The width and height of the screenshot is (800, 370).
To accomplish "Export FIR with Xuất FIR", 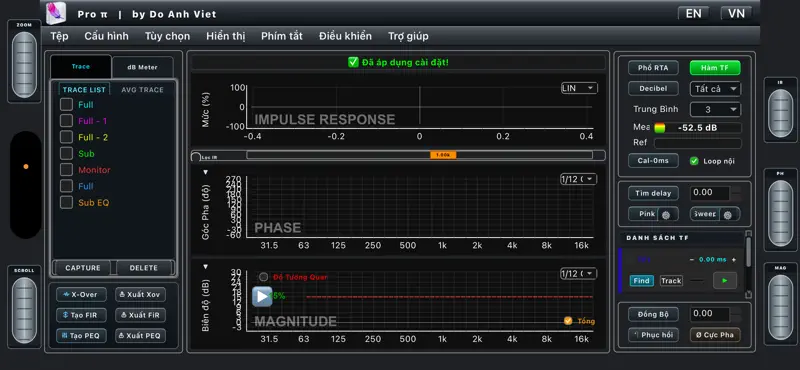I will (140, 315).
